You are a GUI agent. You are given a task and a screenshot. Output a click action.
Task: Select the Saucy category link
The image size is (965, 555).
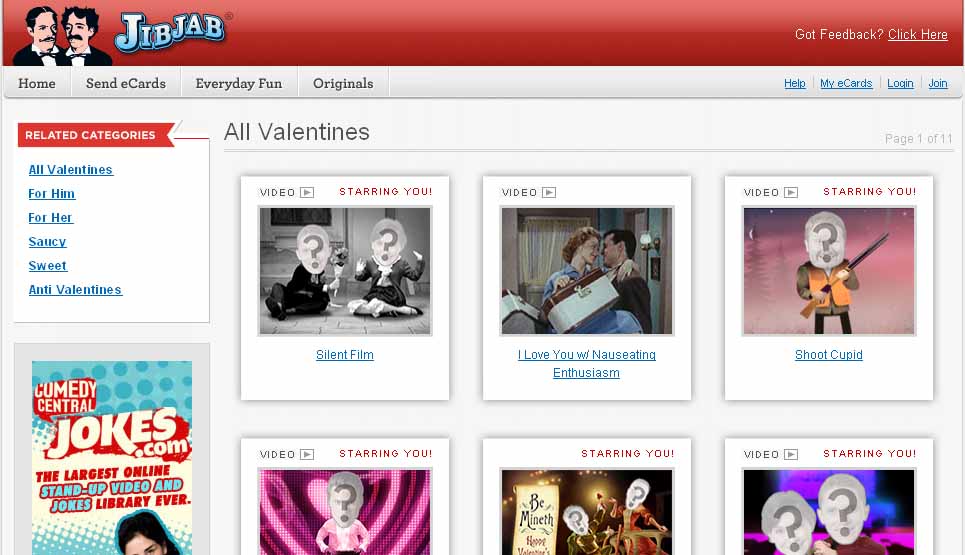pyautogui.click(x=47, y=242)
